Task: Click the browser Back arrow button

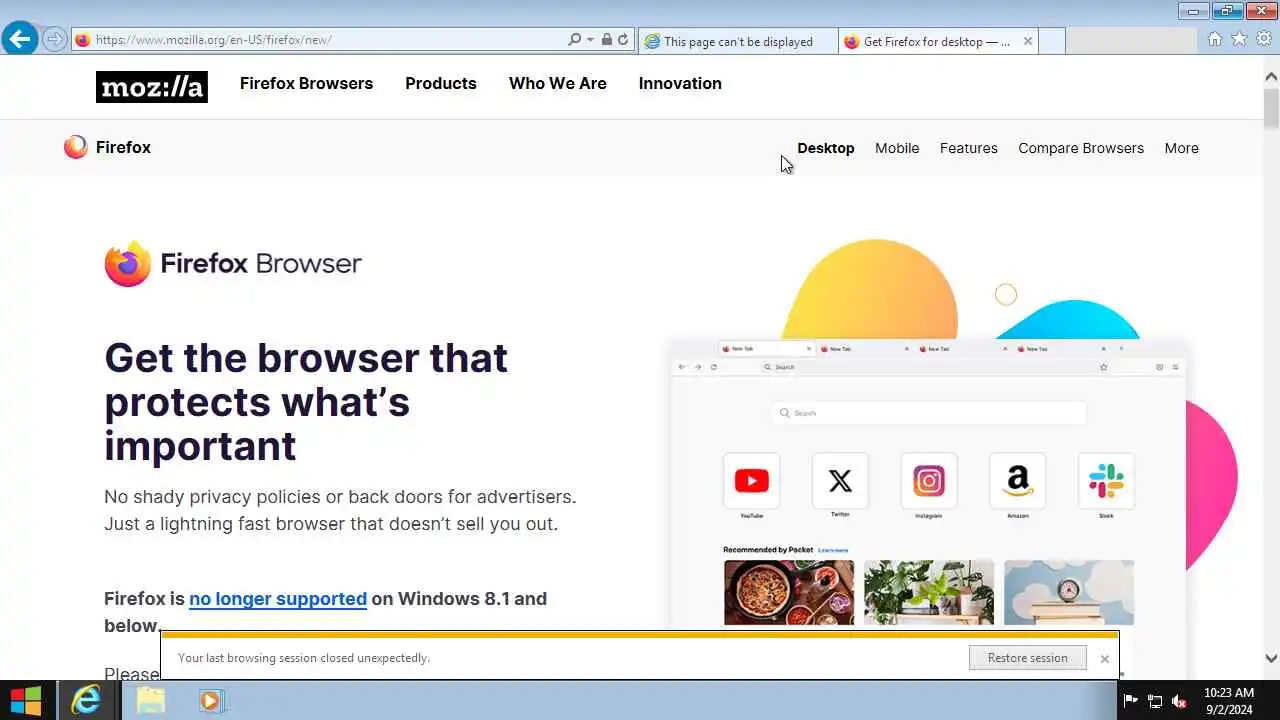Action: point(20,40)
